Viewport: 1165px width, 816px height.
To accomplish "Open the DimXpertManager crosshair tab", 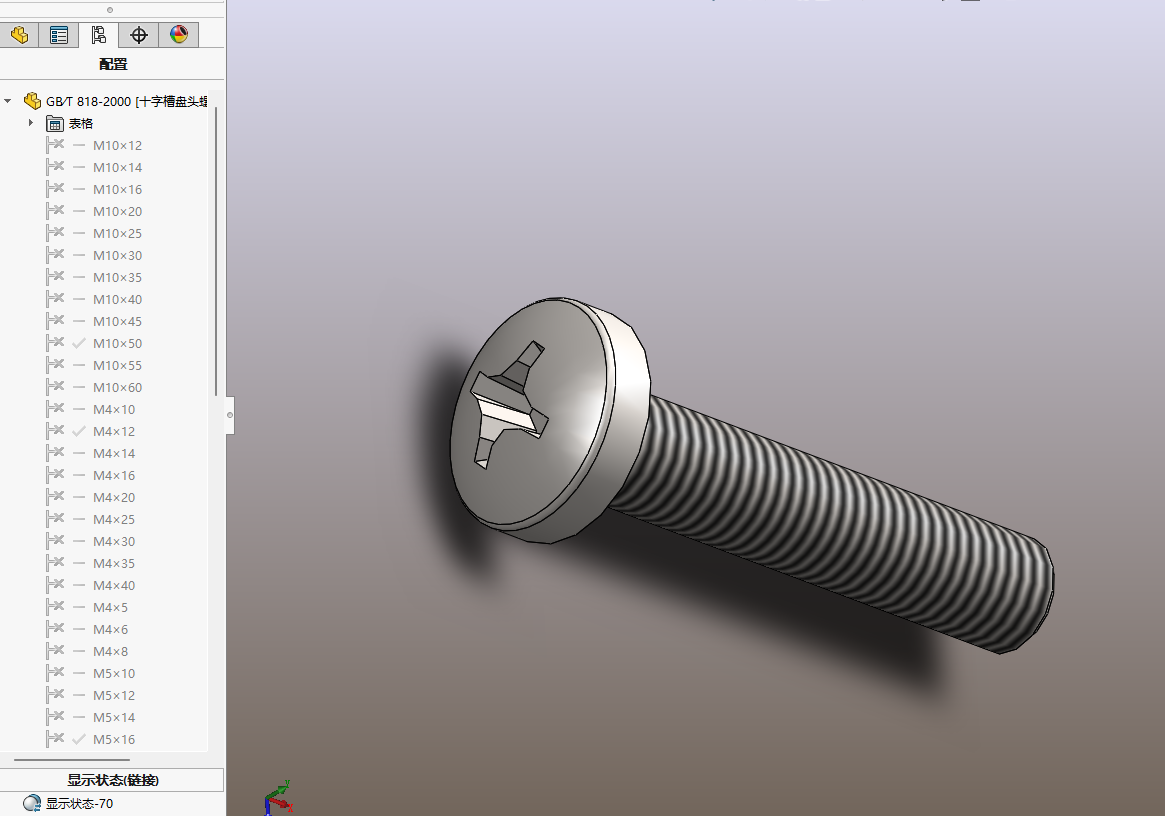I will click(138, 35).
